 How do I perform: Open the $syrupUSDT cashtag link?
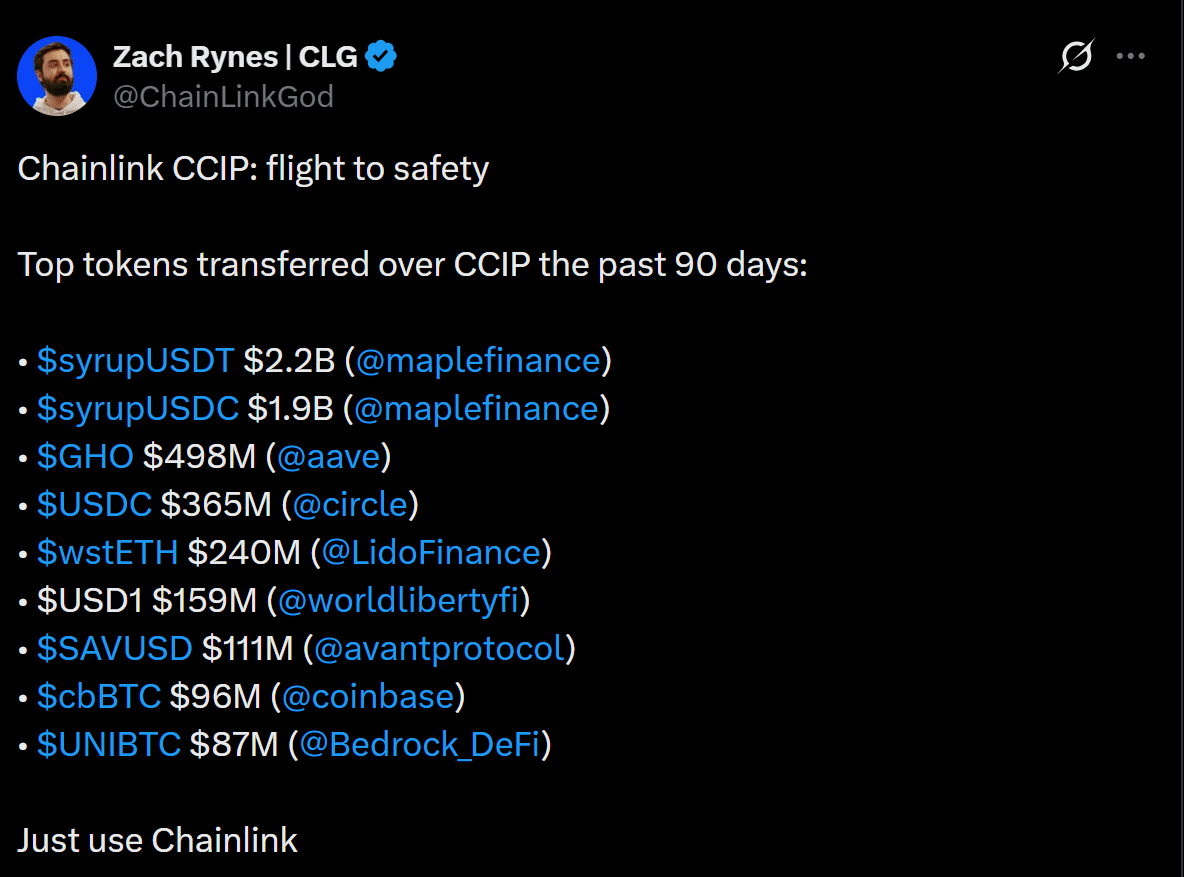tap(133, 360)
